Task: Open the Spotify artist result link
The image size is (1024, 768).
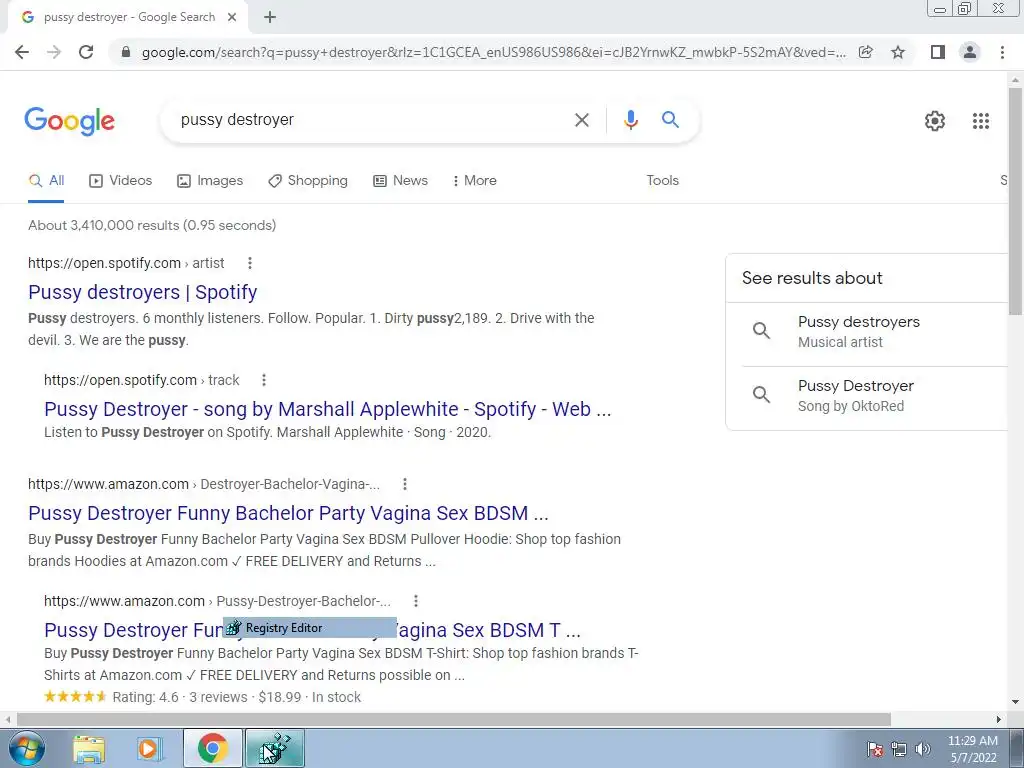Action: pyautogui.click(x=142, y=292)
